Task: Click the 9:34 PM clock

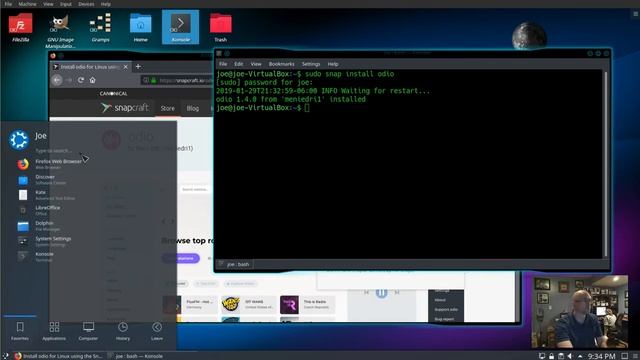Action: 602,356
